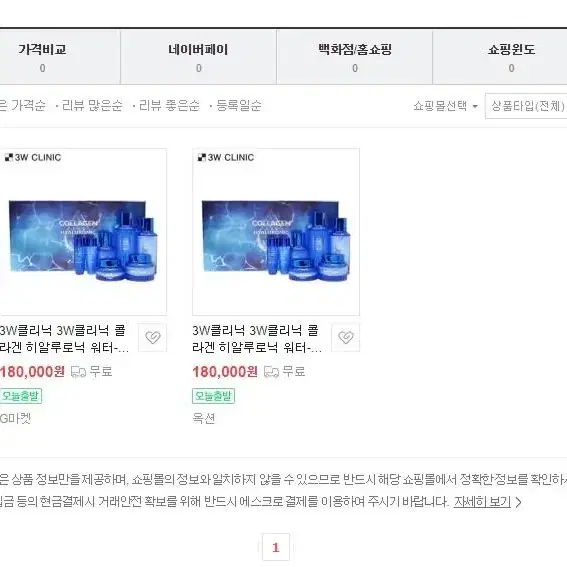The image size is (567, 567).
Task: Click 3W CLINIC logo on second product
Action: [226, 158]
